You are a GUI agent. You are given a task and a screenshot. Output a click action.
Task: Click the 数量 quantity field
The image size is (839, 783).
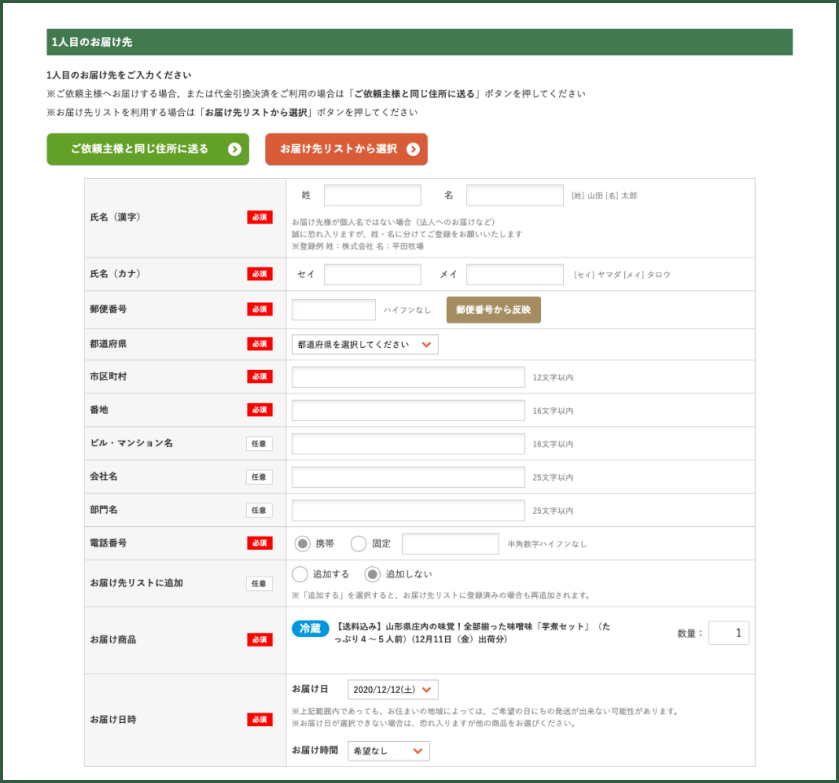(x=728, y=633)
